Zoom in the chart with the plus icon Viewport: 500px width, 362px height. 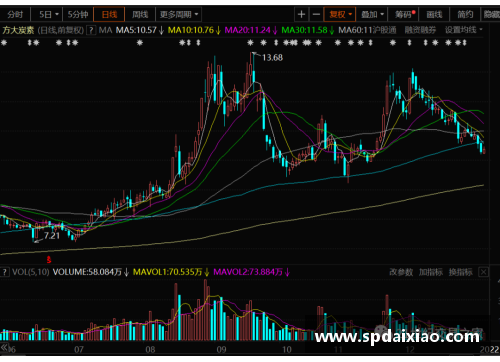(x=301, y=15)
